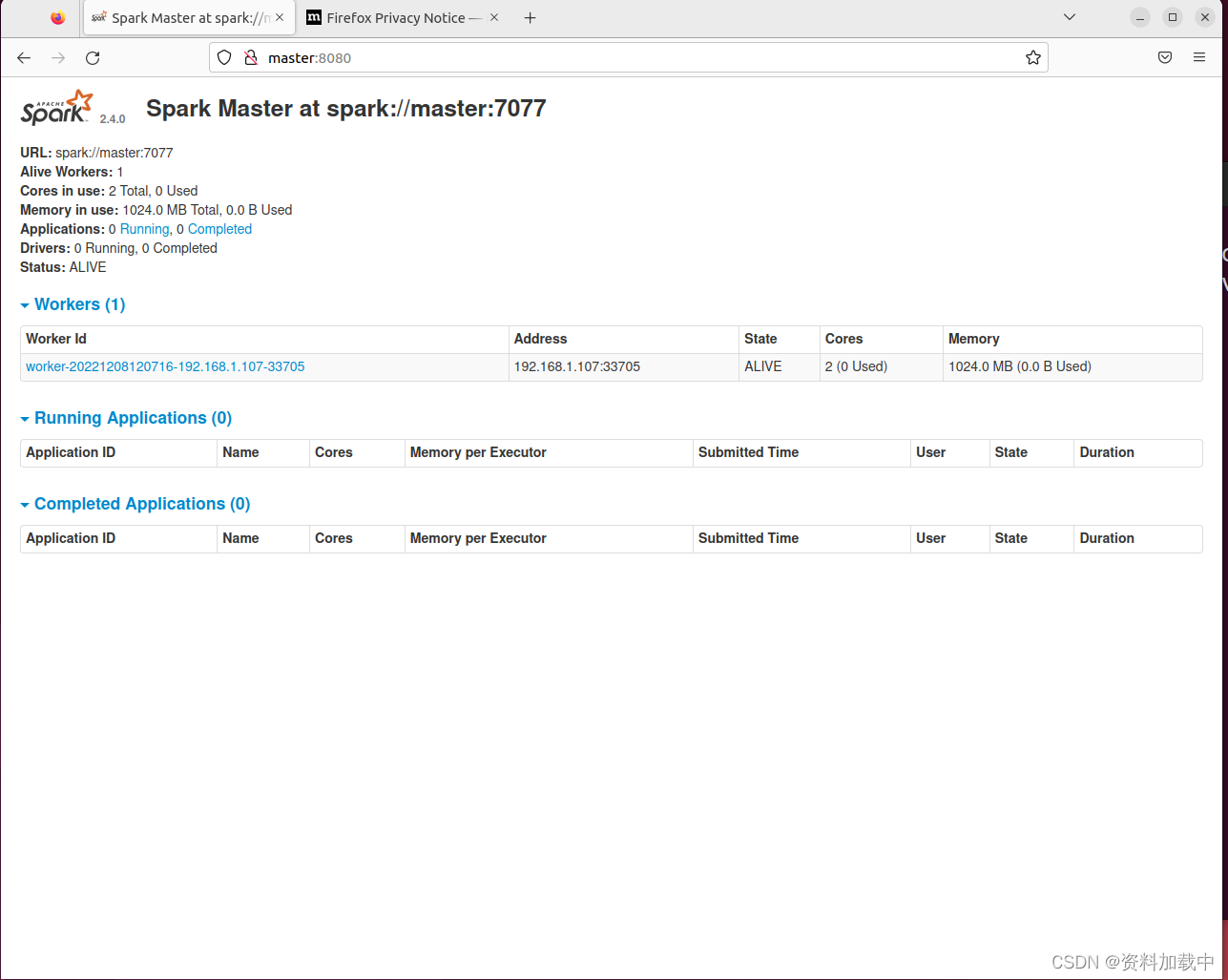Click the ALIVE cell in worker row
Viewport: 1228px width, 980px height.
tap(780, 366)
